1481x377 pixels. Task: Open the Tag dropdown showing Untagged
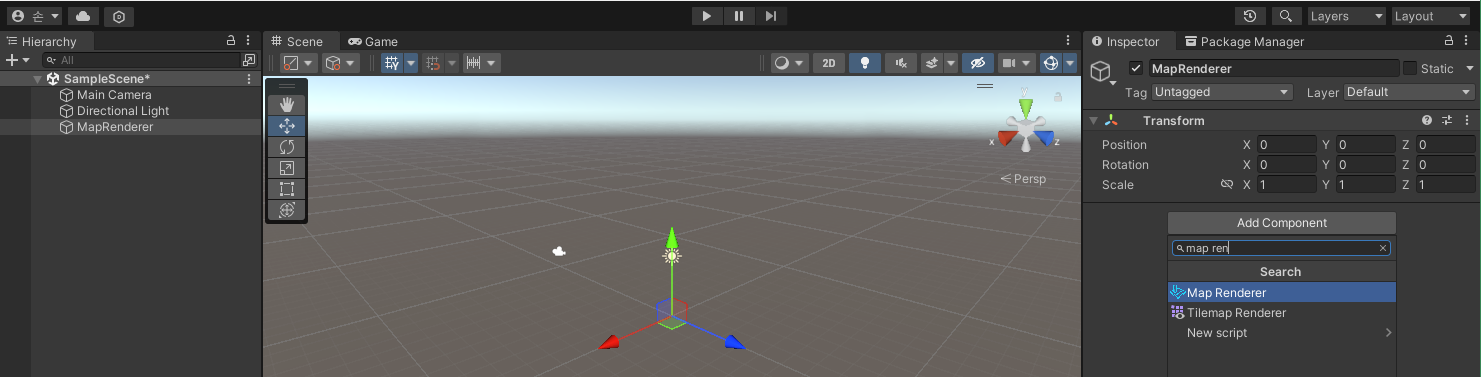click(x=1223, y=92)
